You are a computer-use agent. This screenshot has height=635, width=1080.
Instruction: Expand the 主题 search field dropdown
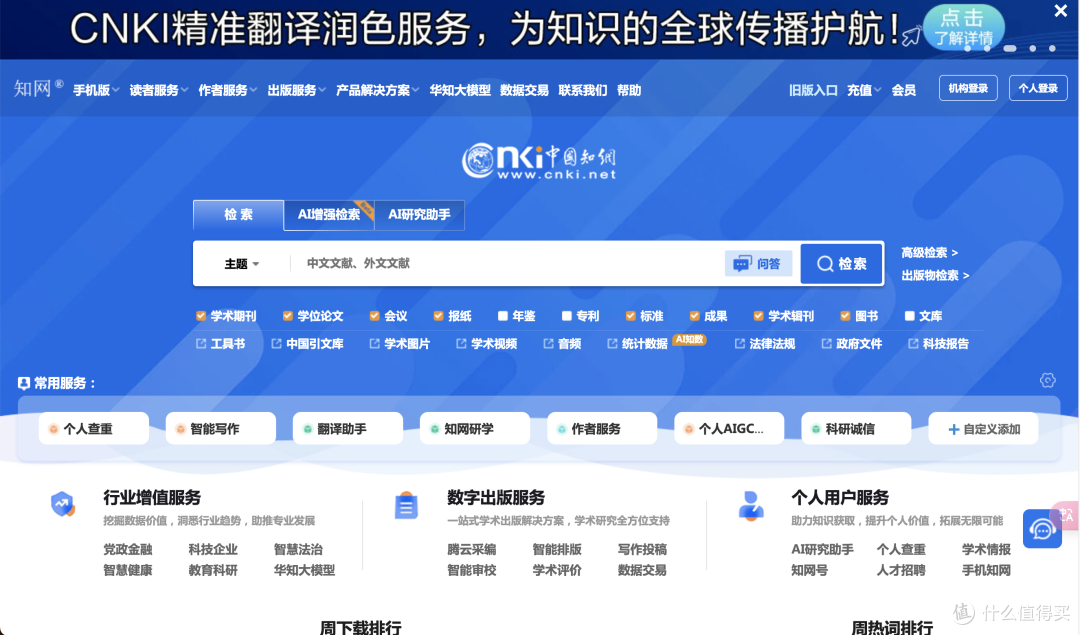pos(242,264)
